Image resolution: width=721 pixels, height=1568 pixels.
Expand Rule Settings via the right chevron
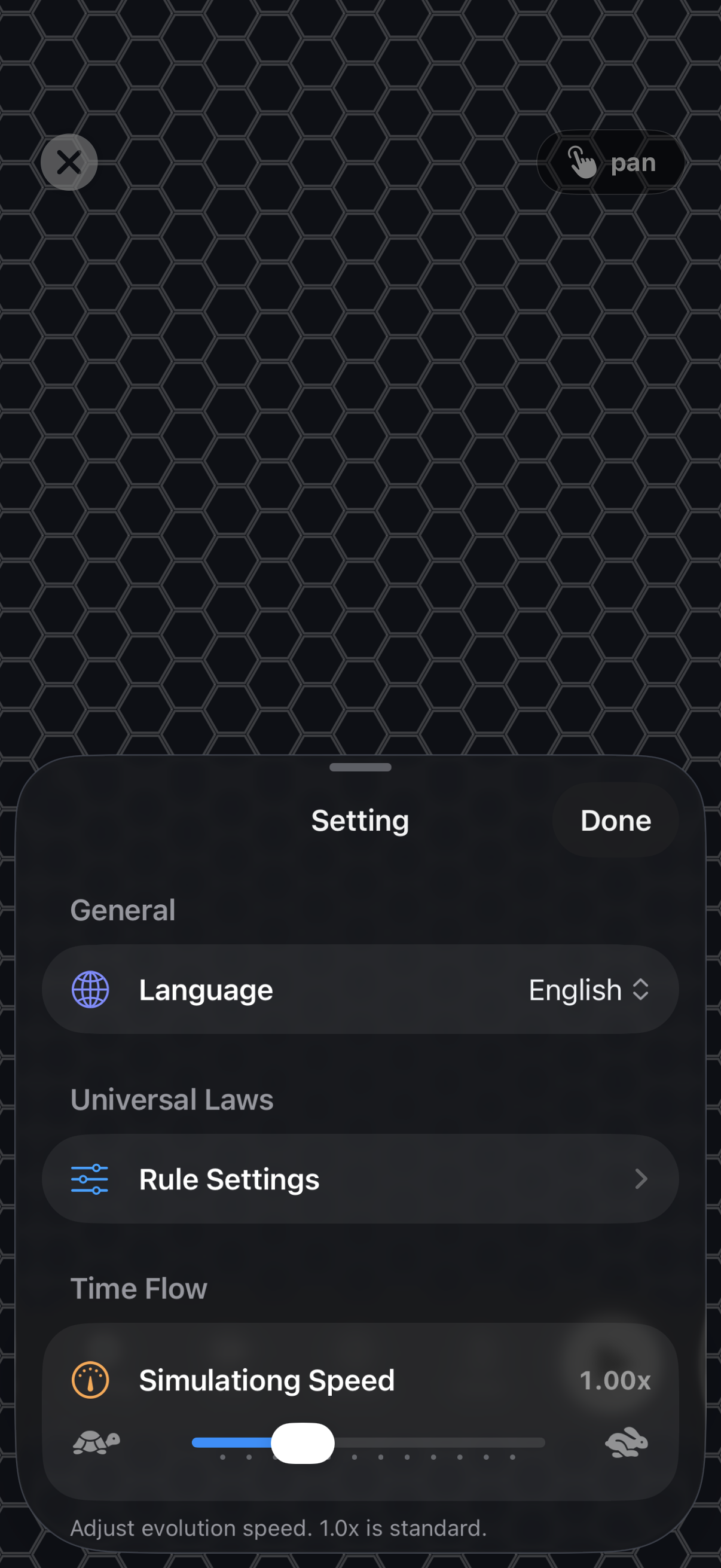point(641,1179)
